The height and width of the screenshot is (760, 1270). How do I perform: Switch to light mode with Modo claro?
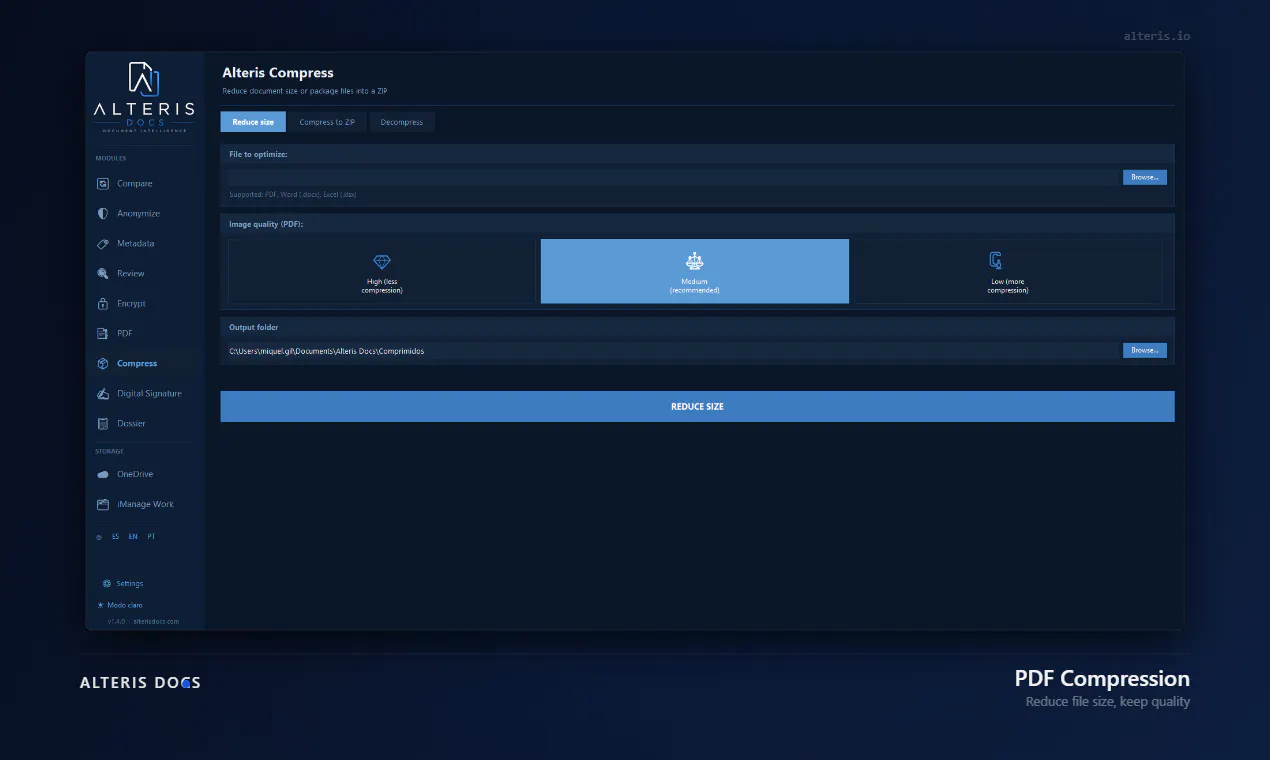click(x=120, y=605)
